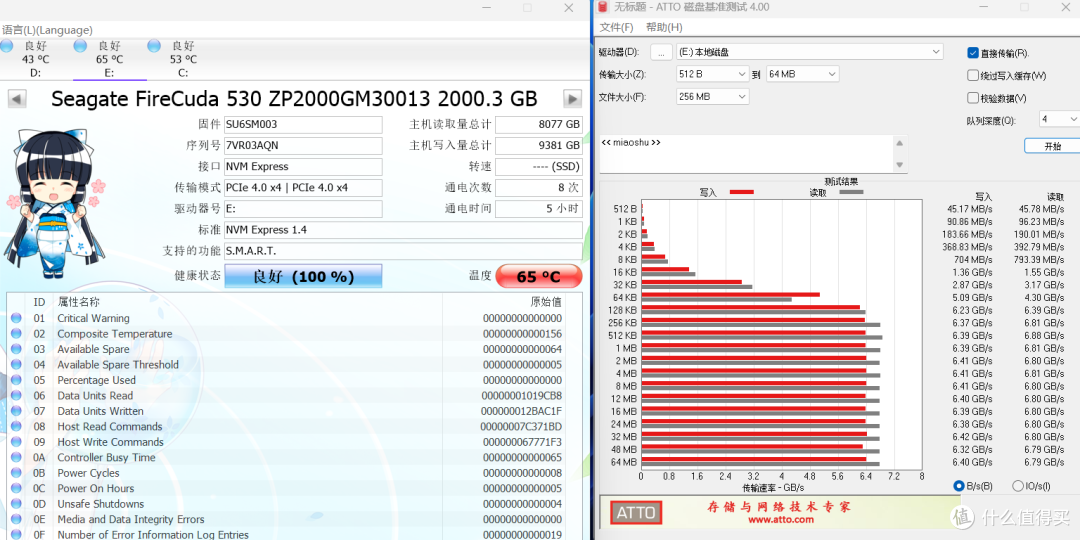Click the 原始值 raw value column header
This screenshot has width=1080, height=540.
(x=546, y=302)
